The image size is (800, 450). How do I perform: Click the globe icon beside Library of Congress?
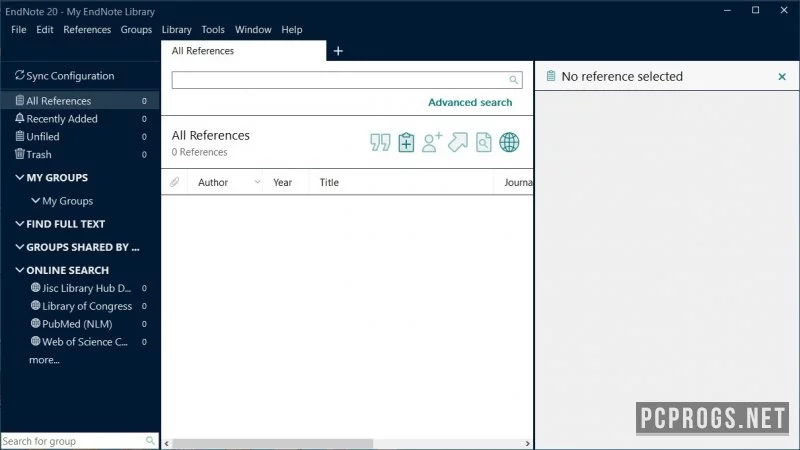click(35, 306)
